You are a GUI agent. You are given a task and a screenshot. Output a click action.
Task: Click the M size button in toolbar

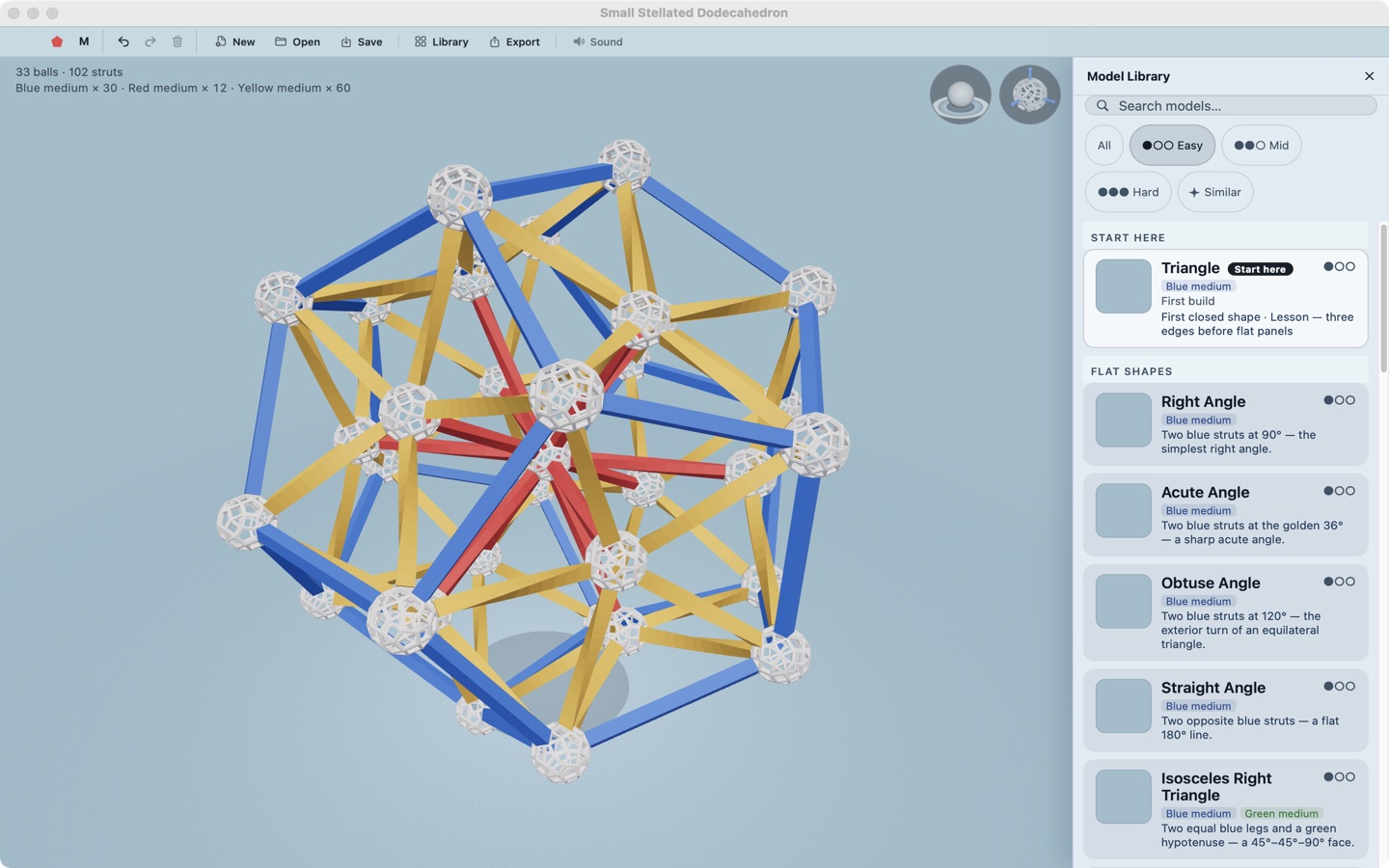(x=84, y=41)
